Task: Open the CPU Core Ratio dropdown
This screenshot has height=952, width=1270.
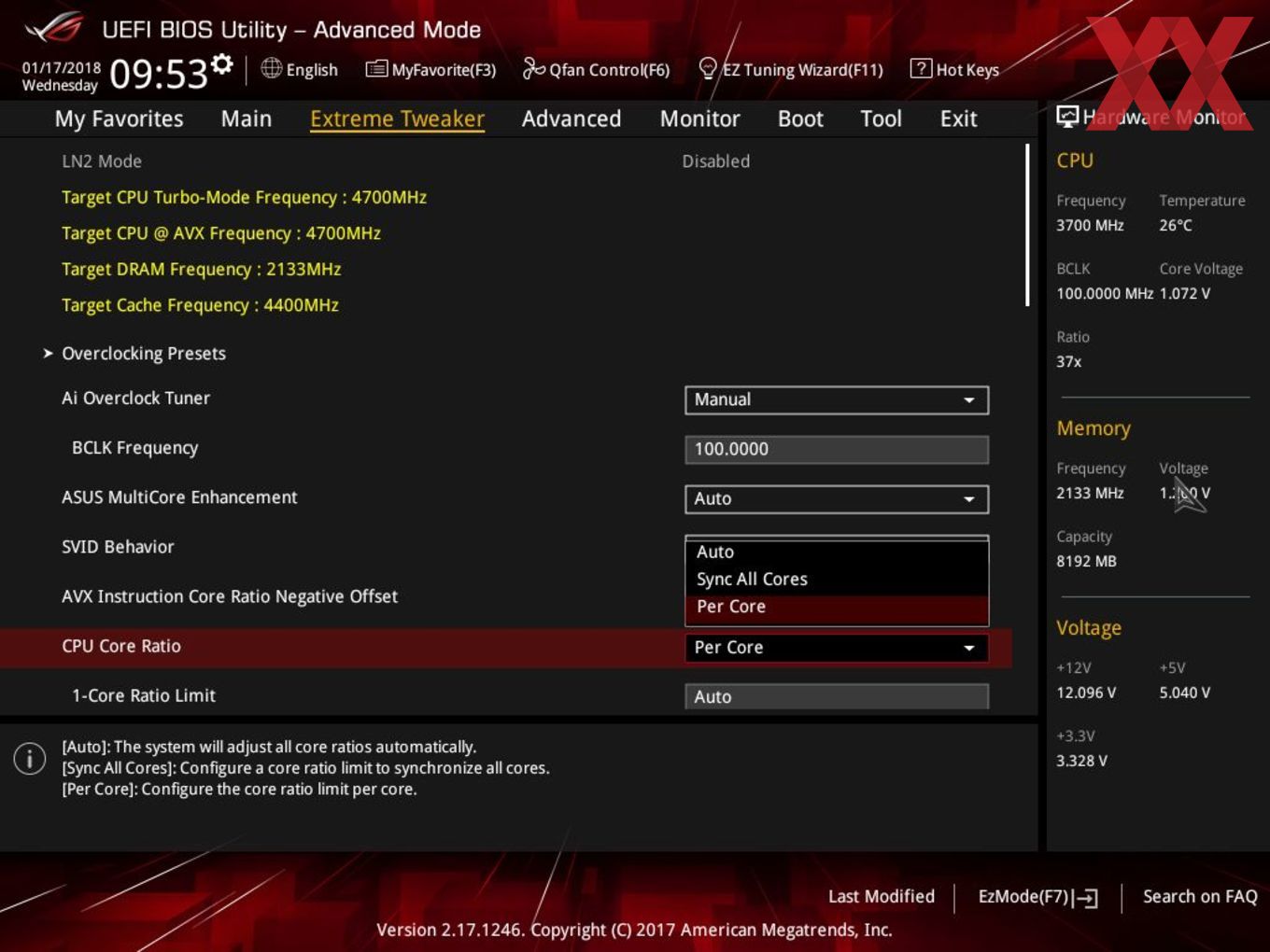Action: click(x=837, y=647)
